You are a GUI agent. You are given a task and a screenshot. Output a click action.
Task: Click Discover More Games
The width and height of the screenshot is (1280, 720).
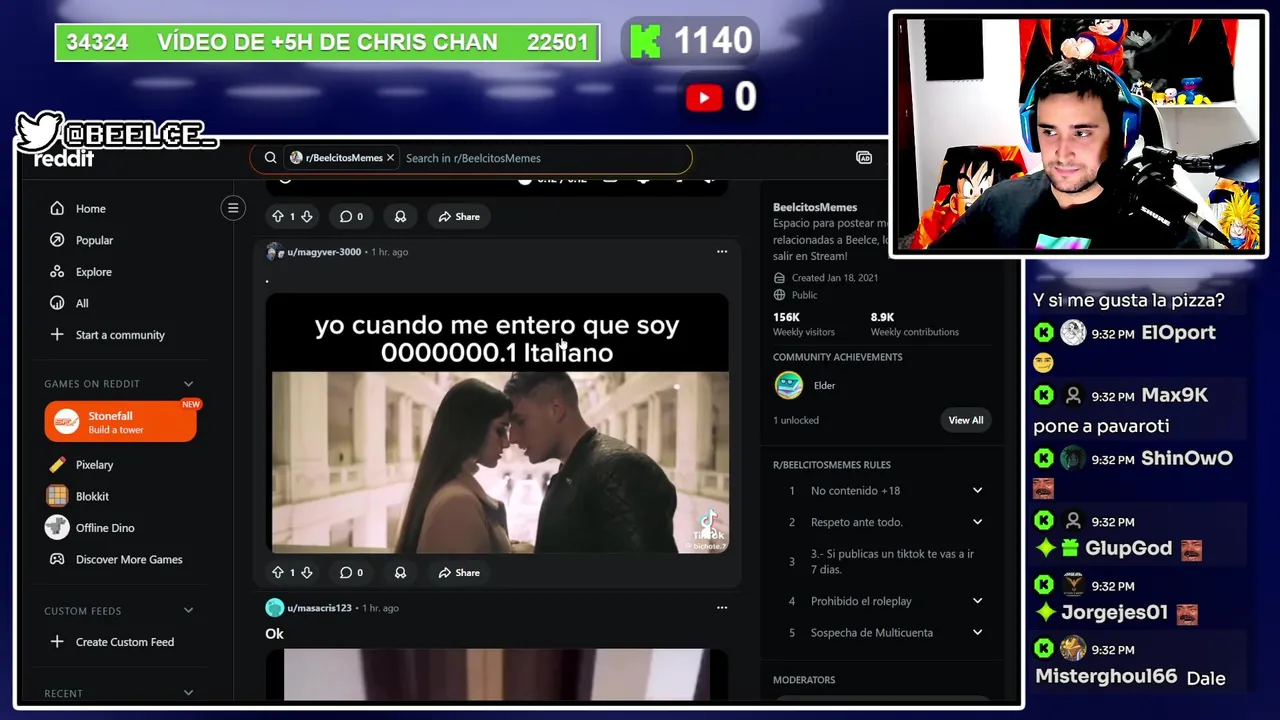point(129,560)
